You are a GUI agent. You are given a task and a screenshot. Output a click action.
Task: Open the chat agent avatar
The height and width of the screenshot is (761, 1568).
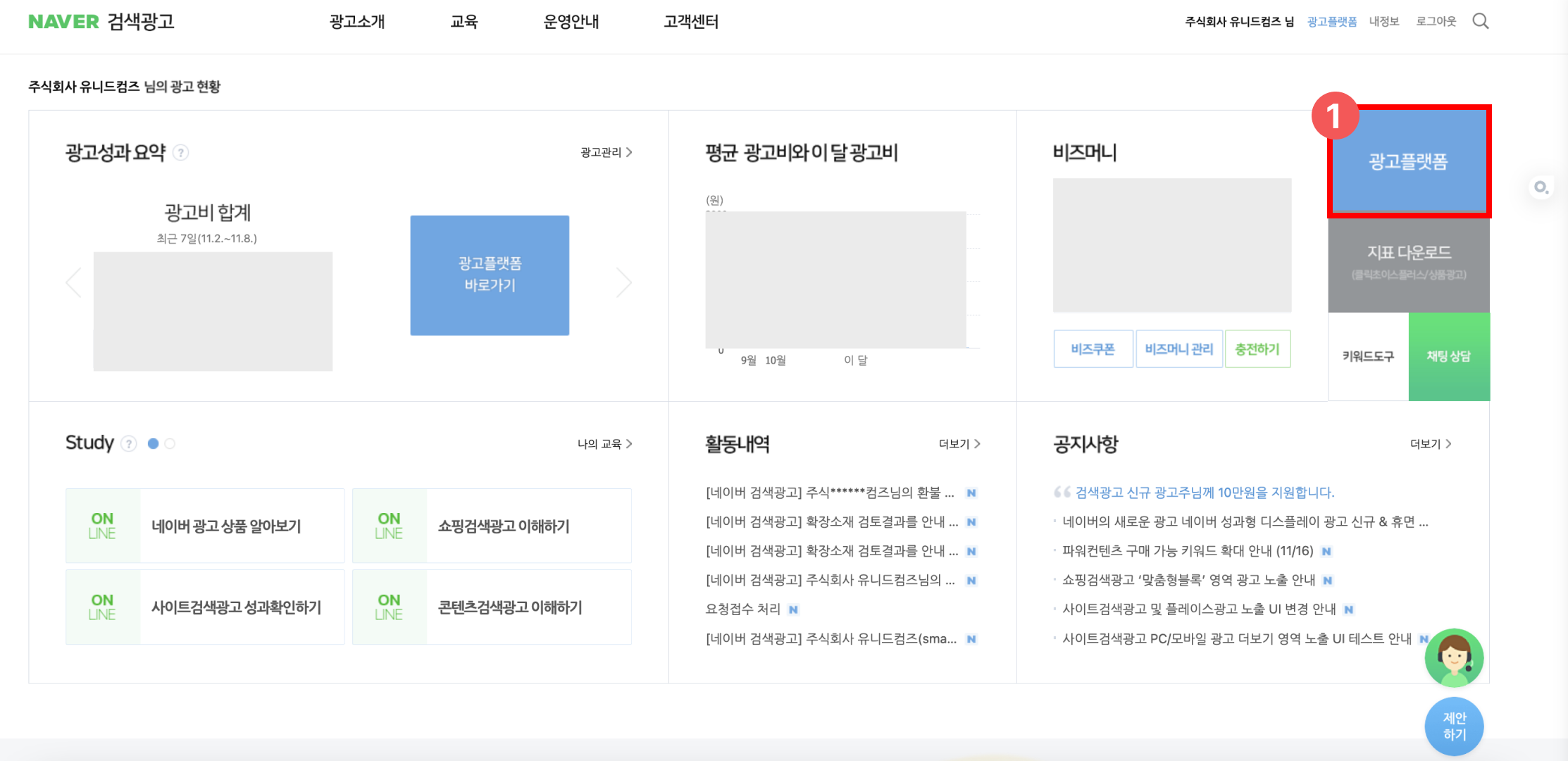pos(1454,657)
